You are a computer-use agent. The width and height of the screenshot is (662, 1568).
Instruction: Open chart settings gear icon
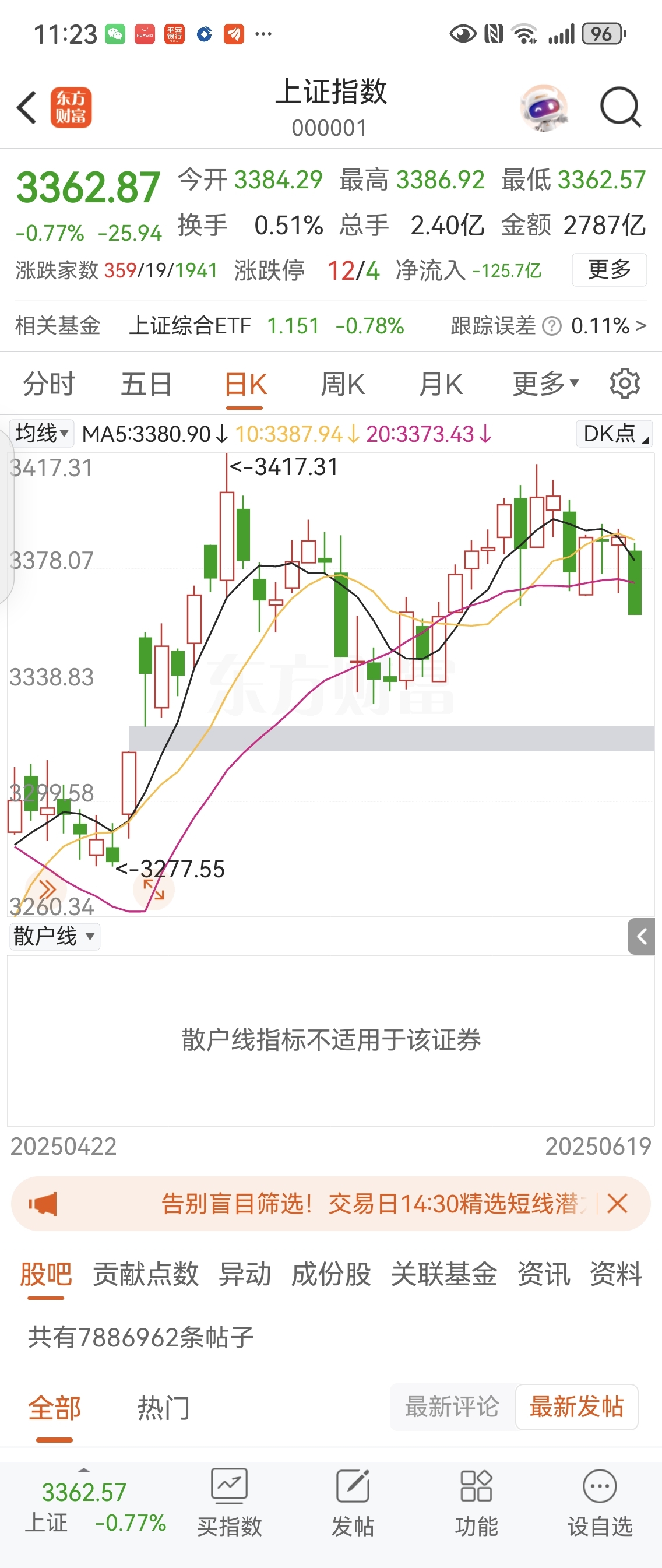625,384
